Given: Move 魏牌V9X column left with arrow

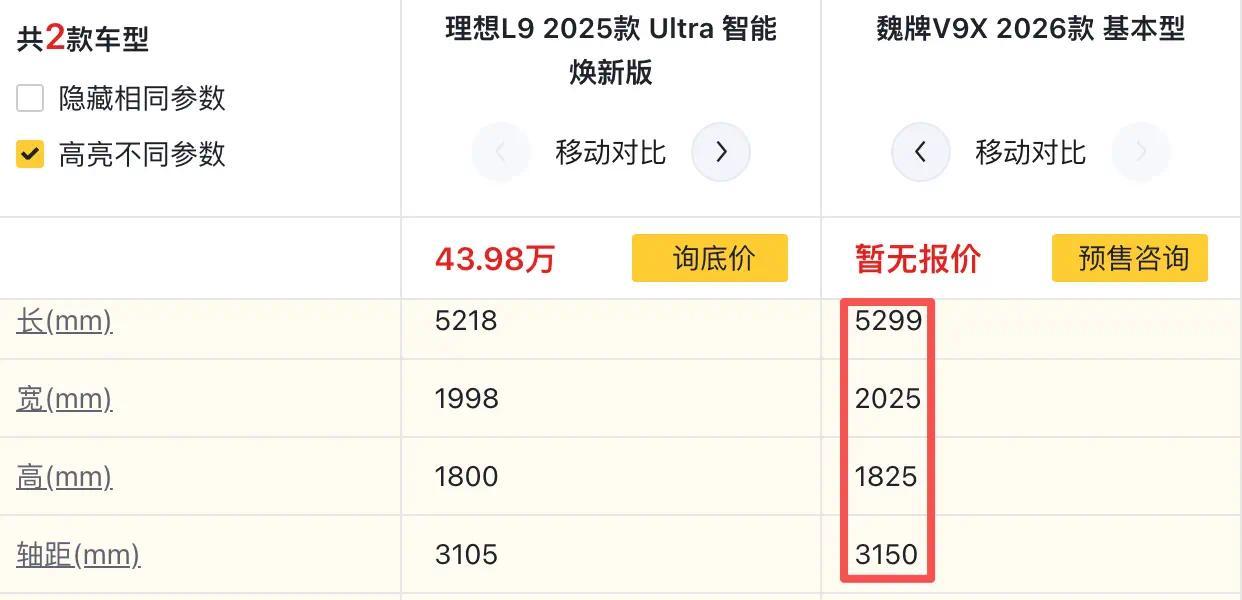Looking at the screenshot, I should (920, 152).
